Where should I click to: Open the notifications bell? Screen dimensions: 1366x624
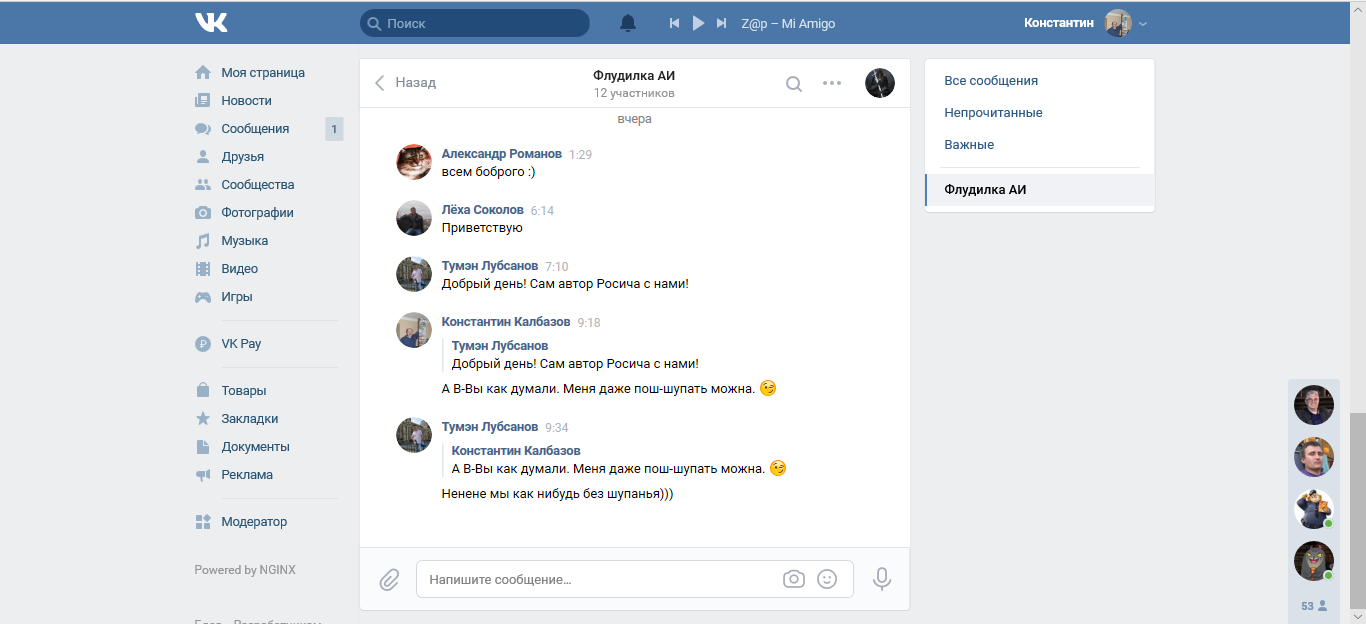[628, 23]
